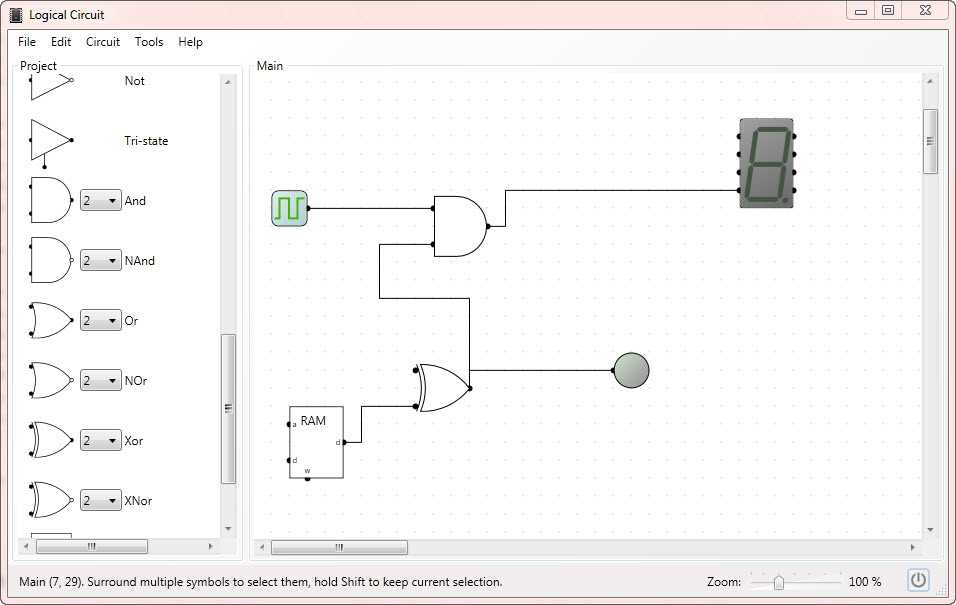Select the RAM block in the diagram
This screenshot has height=605, width=956.
coord(316,442)
